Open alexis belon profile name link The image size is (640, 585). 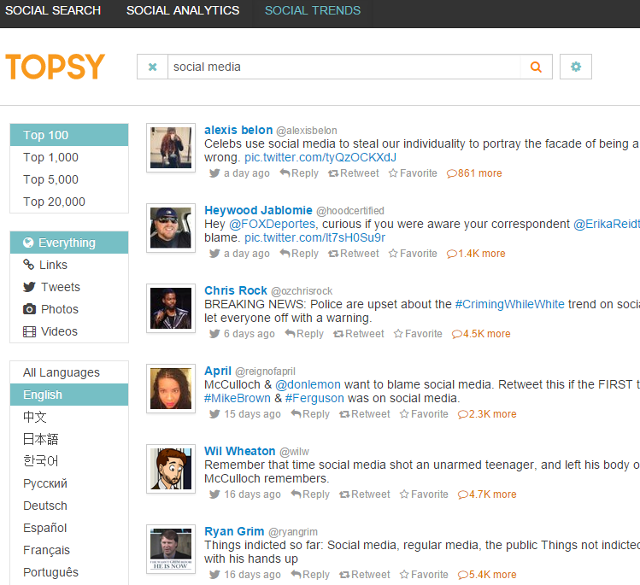[238, 130]
